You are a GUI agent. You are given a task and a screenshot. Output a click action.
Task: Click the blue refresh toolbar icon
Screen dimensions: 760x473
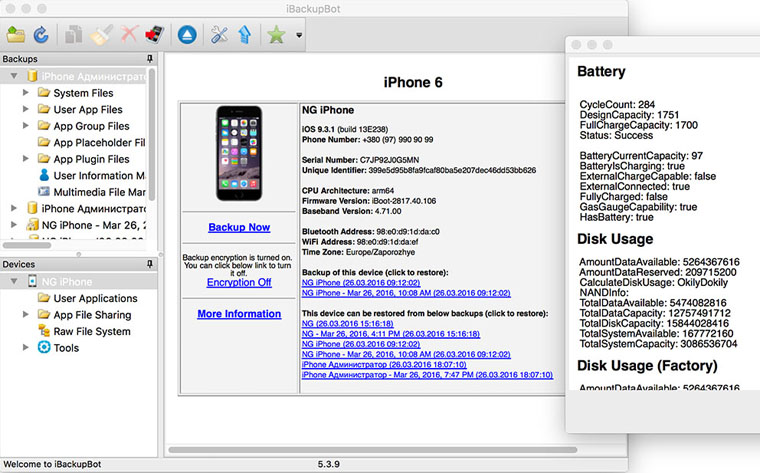coord(41,35)
